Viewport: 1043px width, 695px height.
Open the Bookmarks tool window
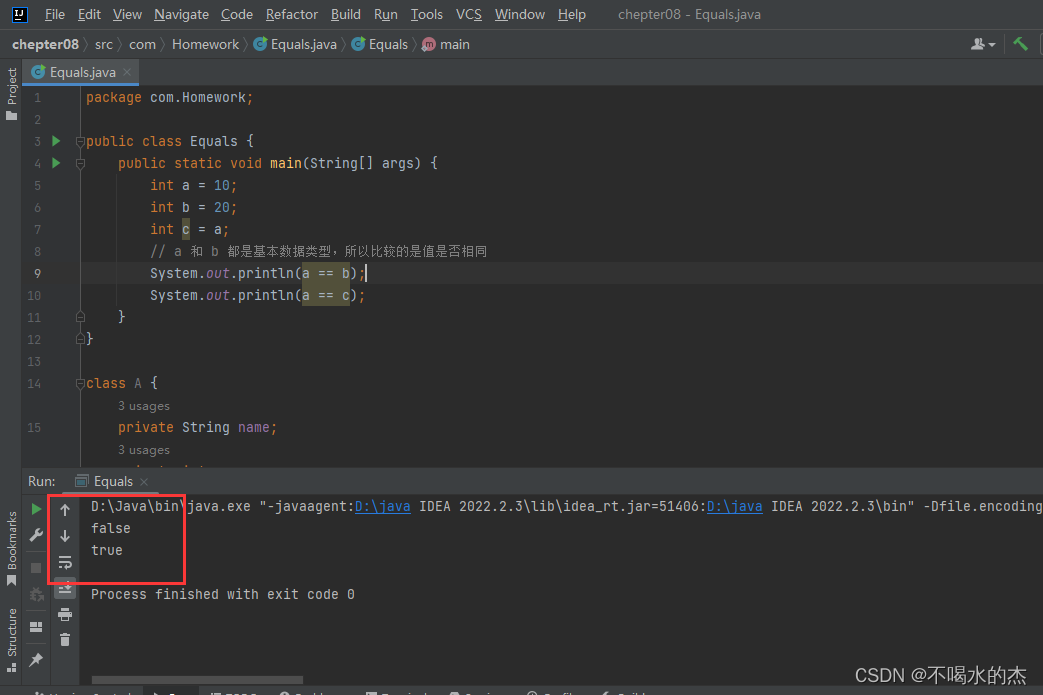[11, 549]
